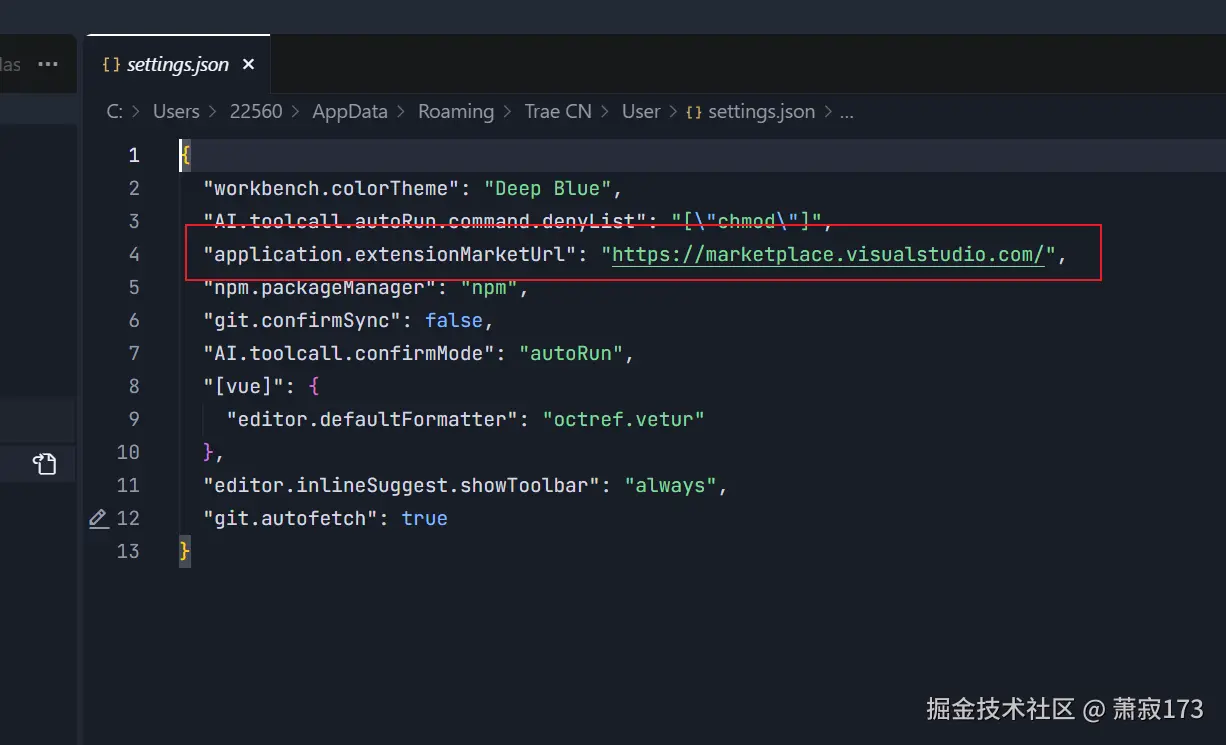Click the settings.json breadcrumb entry
The width and height of the screenshot is (1226, 745).
click(x=761, y=112)
